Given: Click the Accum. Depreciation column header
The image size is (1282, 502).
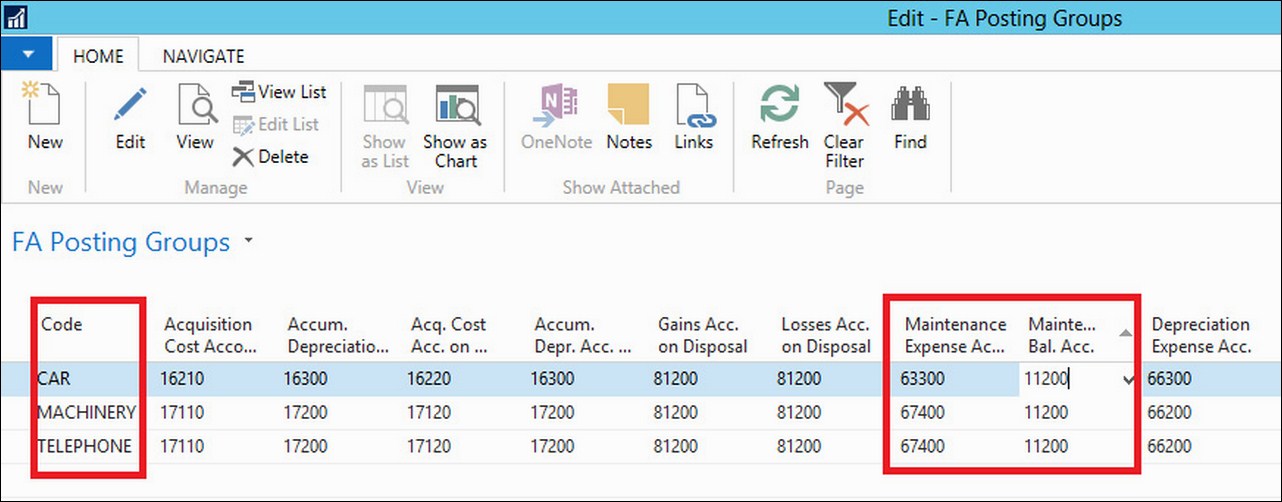Looking at the screenshot, I should coord(338,336).
